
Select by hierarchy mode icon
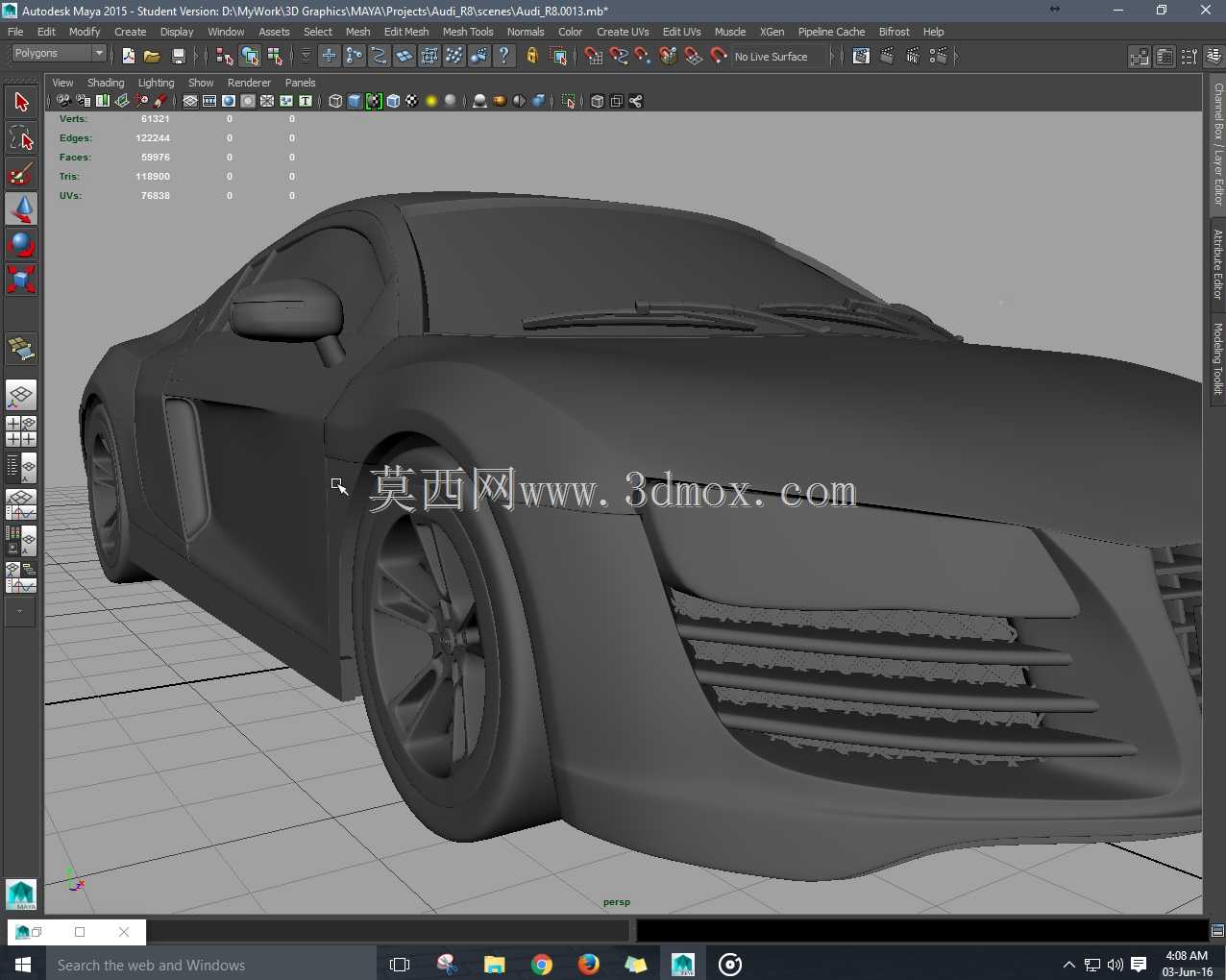click(225, 57)
